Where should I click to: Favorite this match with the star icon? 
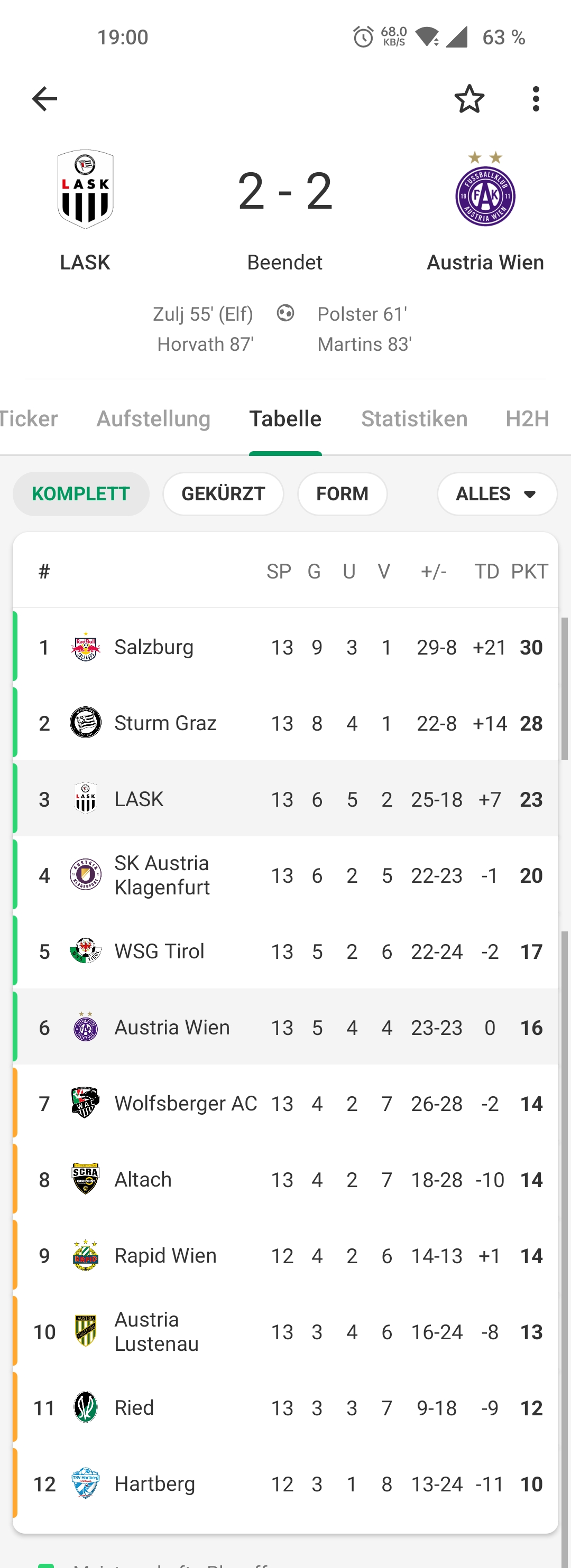(x=469, y=99)
